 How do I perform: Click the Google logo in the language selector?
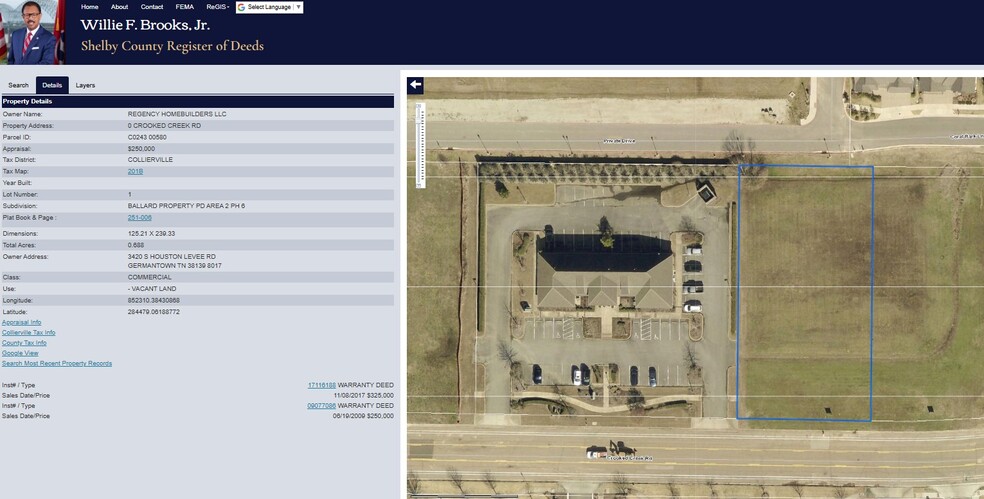241,7
